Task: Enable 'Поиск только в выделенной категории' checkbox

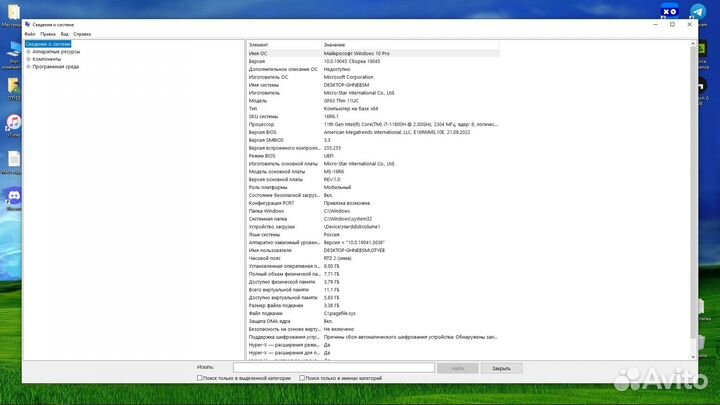Action: [200, 379]
